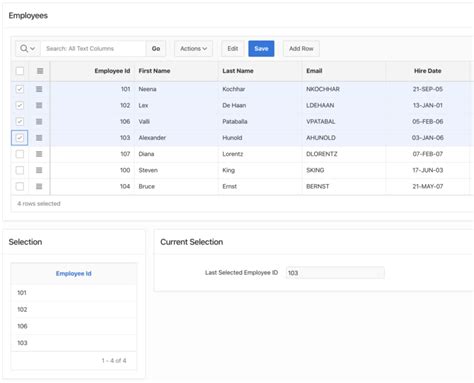This screenshot has width=474, height=383.
Task: Open row actions menu for Steven King
Action: click(x=39, y=170)
